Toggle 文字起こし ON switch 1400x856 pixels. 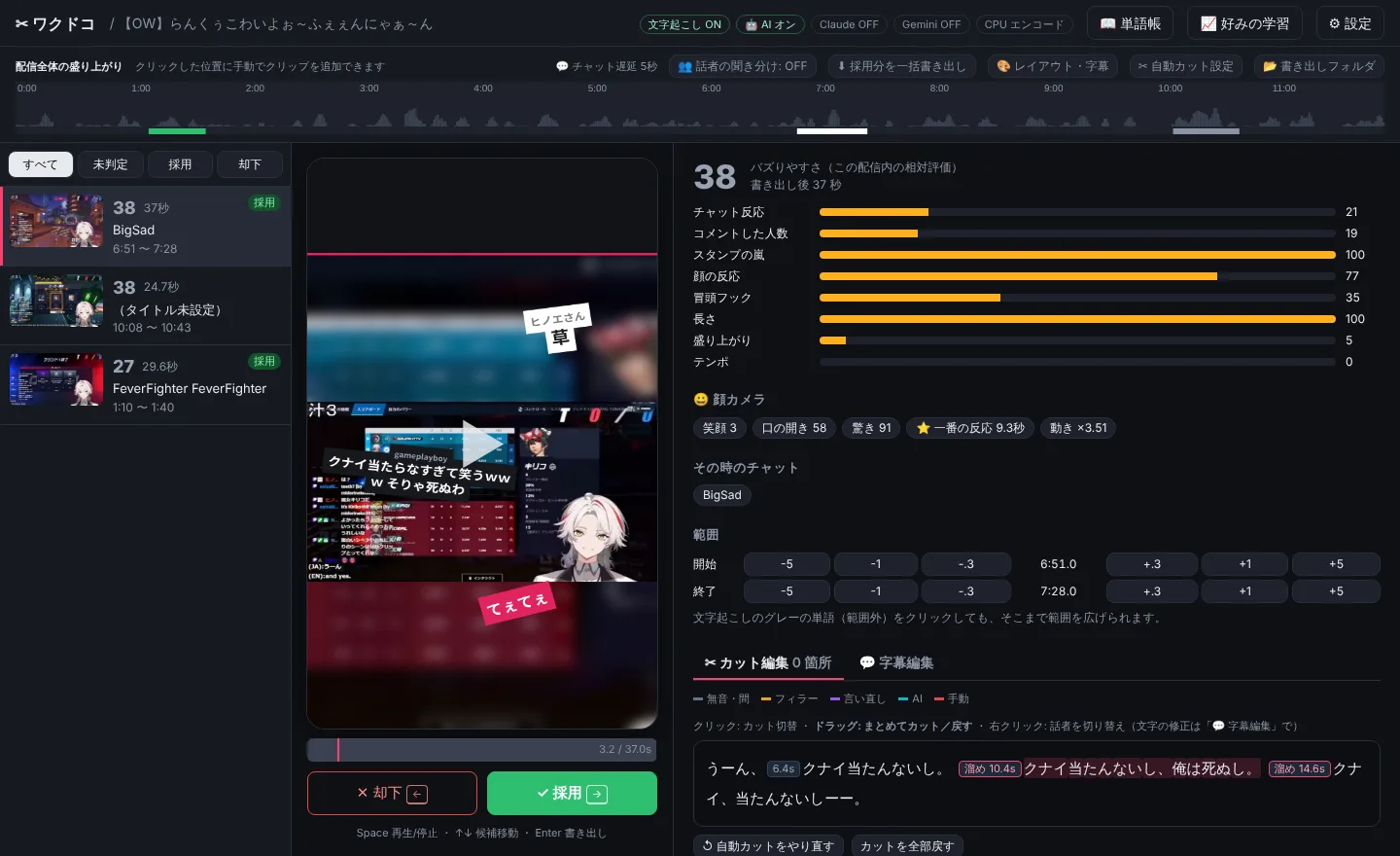(x=684, y=24)
